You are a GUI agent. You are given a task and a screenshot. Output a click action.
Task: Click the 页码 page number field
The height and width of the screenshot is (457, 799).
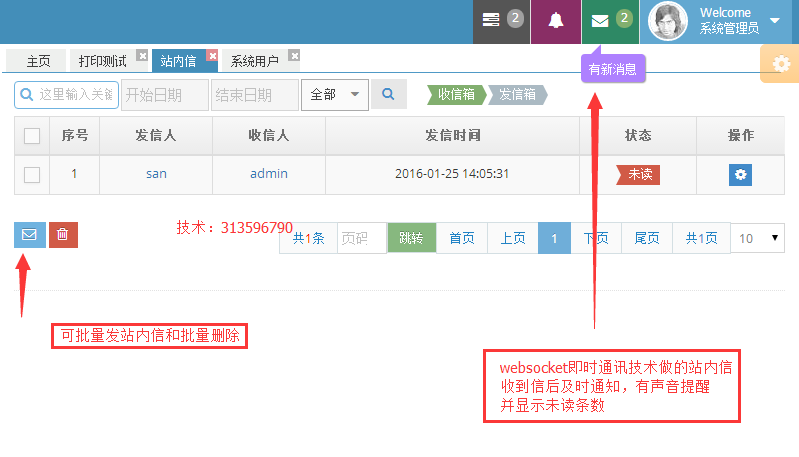point(361,238)
